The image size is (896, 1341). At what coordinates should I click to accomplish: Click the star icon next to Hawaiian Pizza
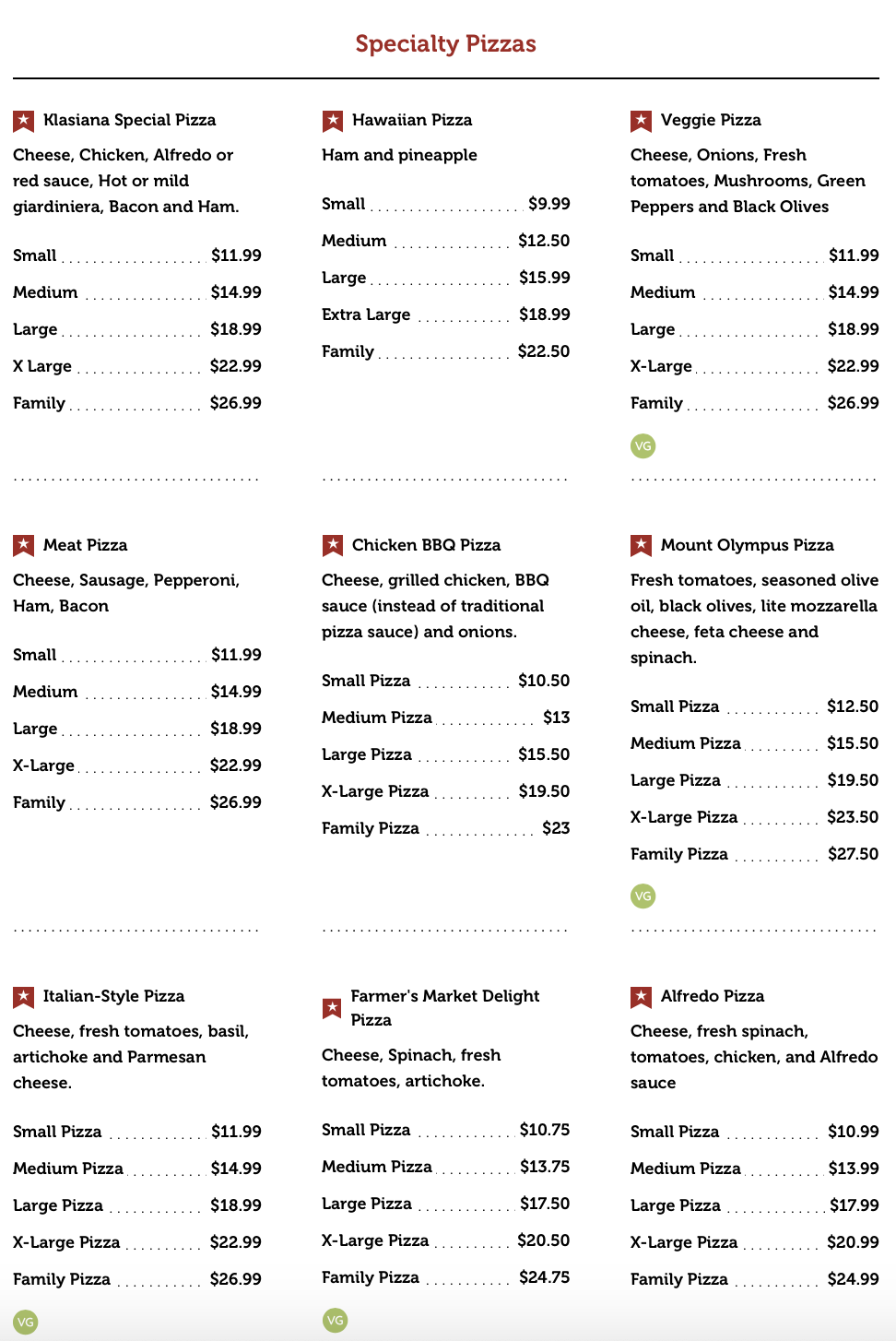[x=333, y=121]
